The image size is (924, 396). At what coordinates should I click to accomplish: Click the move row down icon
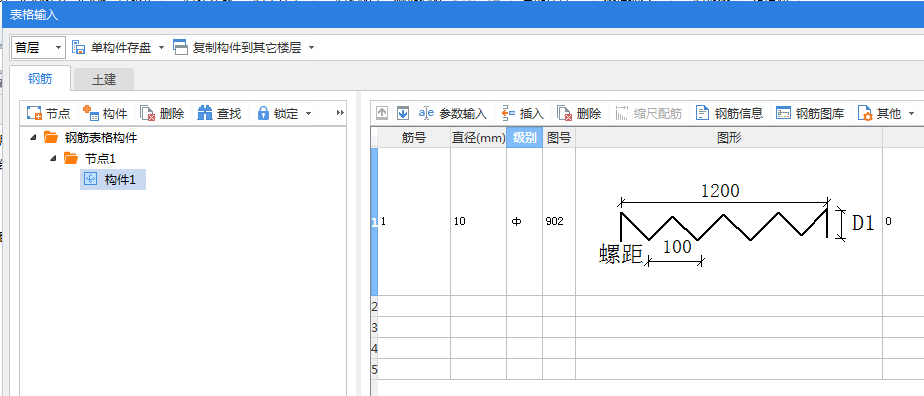point(402,113)
